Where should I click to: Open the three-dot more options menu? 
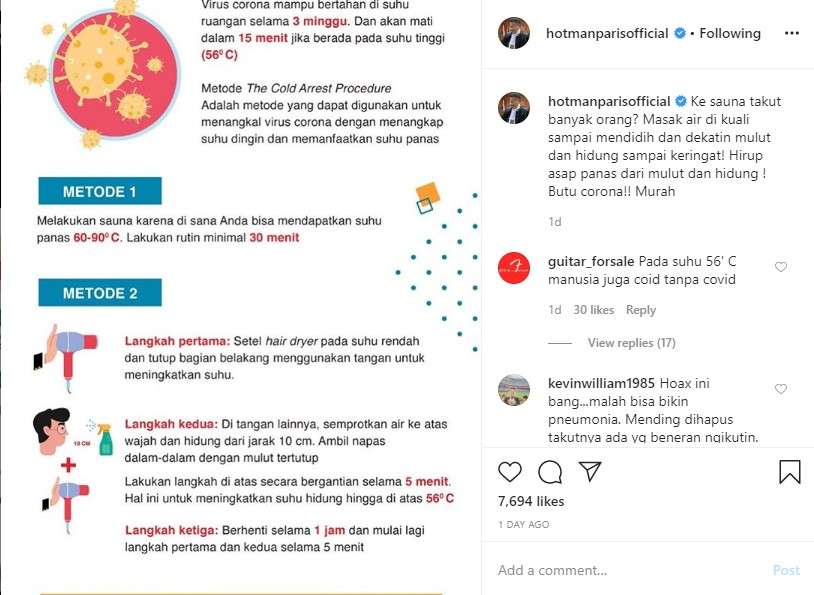click(792, 33)
